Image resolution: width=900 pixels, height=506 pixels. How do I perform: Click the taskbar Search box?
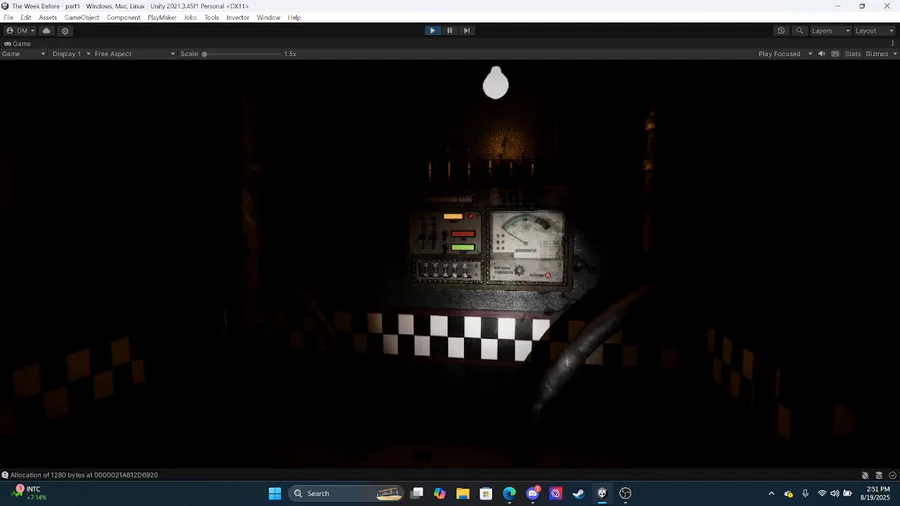346,493
